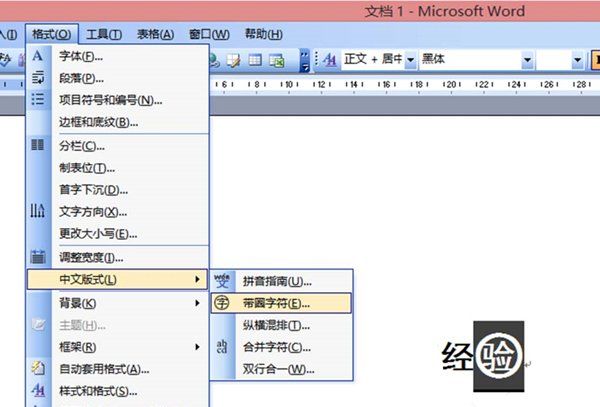This screenshot has height=407, width=600.
Task: Click the Columns icon in menu
Action: click(x=38, y=145)
